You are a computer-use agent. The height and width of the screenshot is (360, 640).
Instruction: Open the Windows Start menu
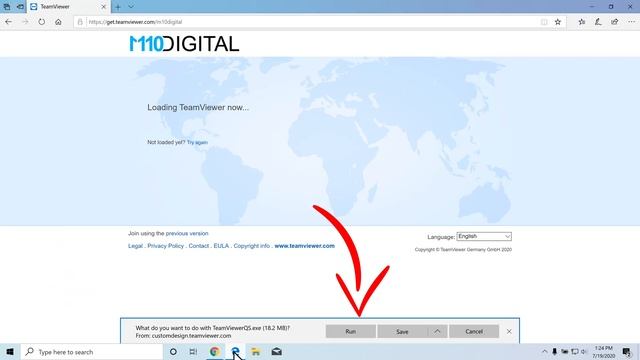(10, 351)
